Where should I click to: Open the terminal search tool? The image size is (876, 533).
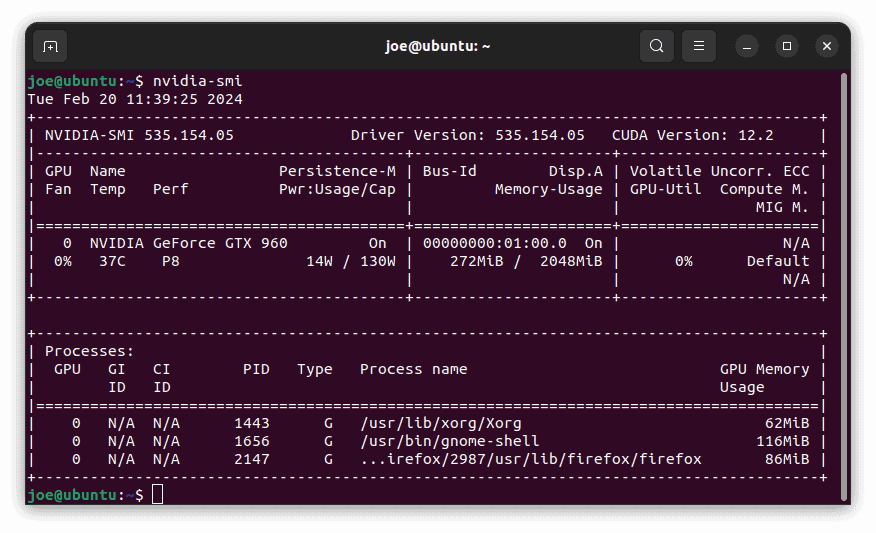[656, 46]
